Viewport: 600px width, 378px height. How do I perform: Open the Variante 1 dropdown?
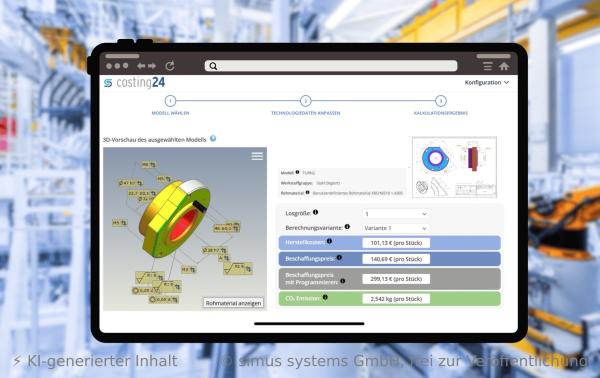pyautogui.click(x=396, y=228)
